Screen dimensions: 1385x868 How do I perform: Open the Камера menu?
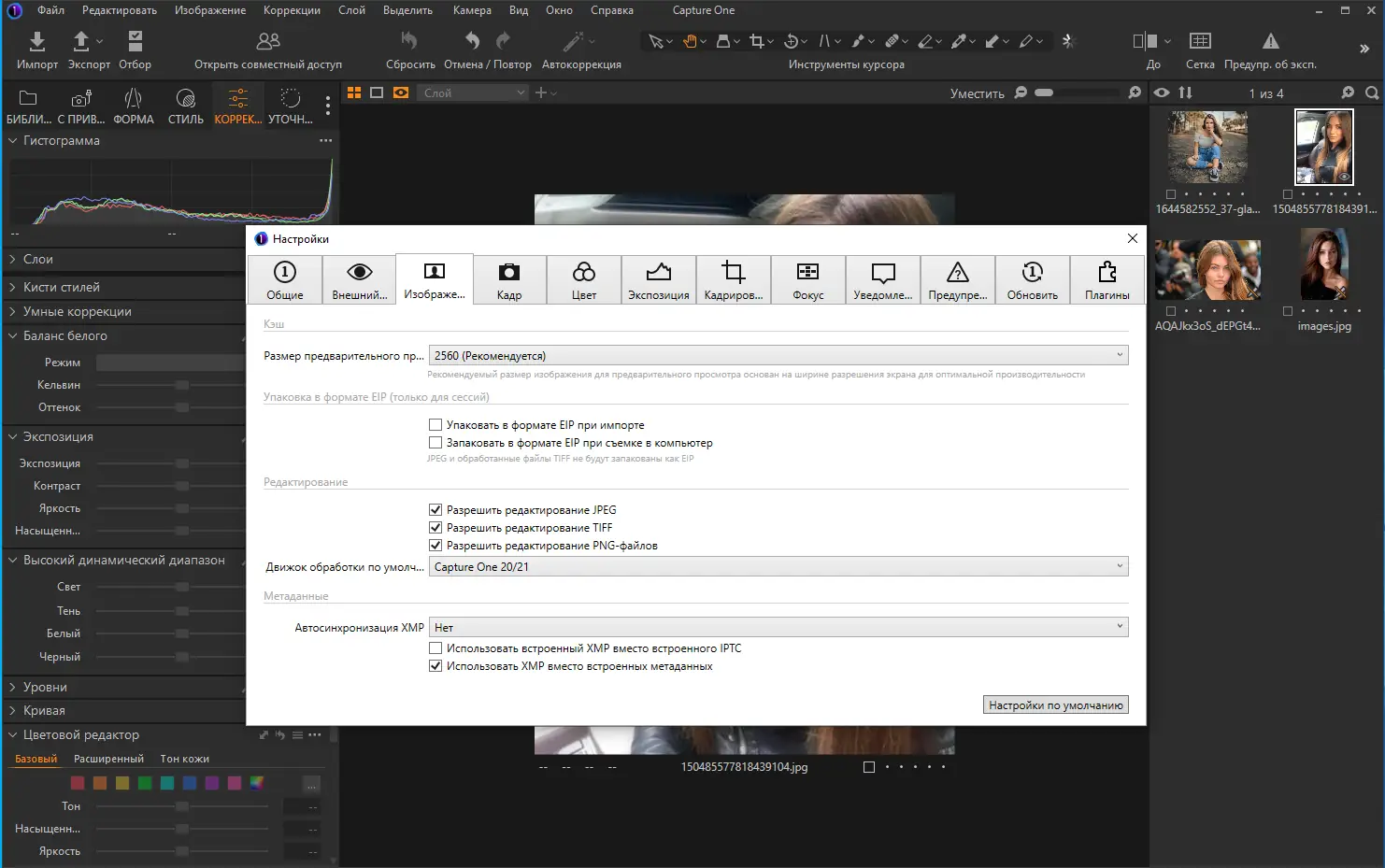472,10
